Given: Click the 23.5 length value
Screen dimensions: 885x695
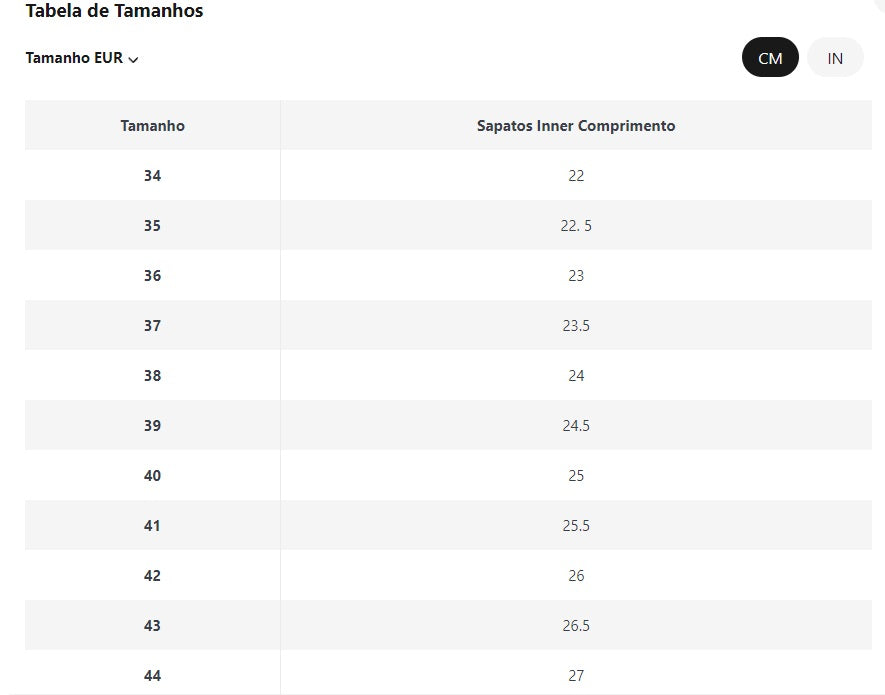Looking at the screenshot, I should click(576, 326).
